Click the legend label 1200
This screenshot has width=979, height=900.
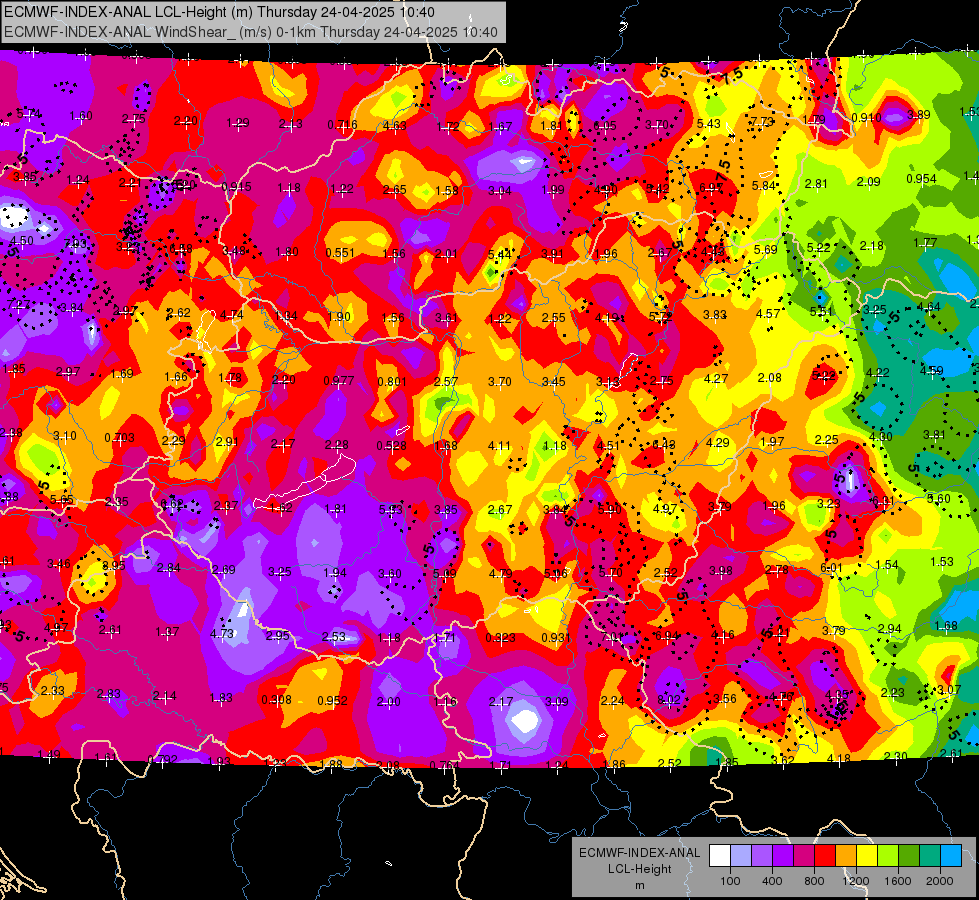coord(855,881)
